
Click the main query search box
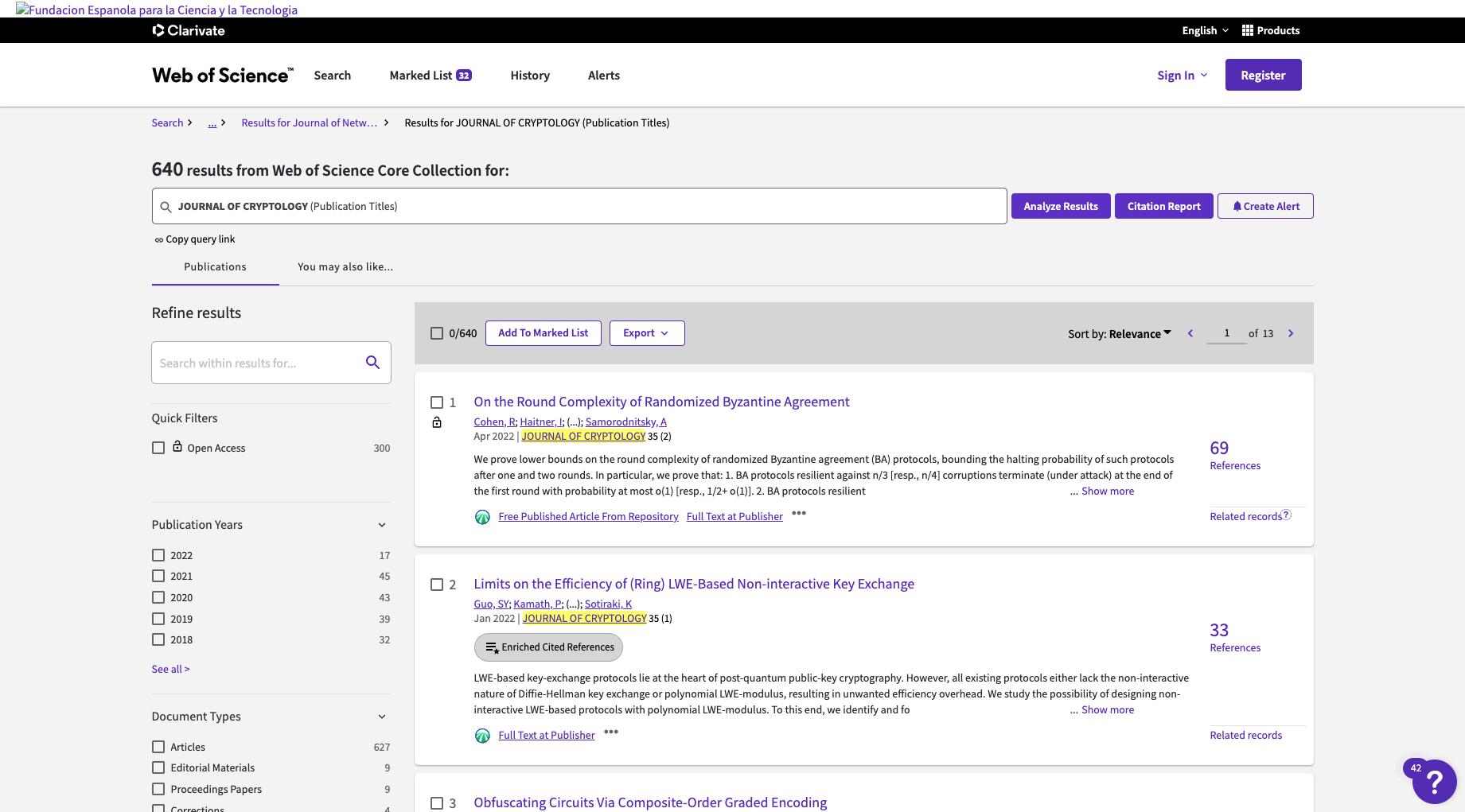click(579, 206)
